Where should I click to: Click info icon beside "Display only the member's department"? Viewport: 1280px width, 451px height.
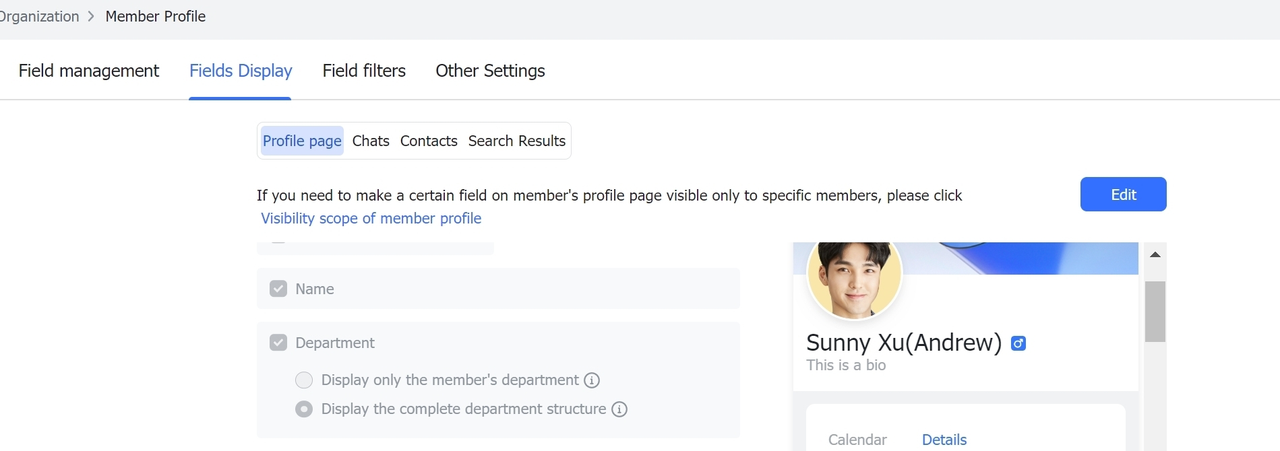[x=592, y=380]
